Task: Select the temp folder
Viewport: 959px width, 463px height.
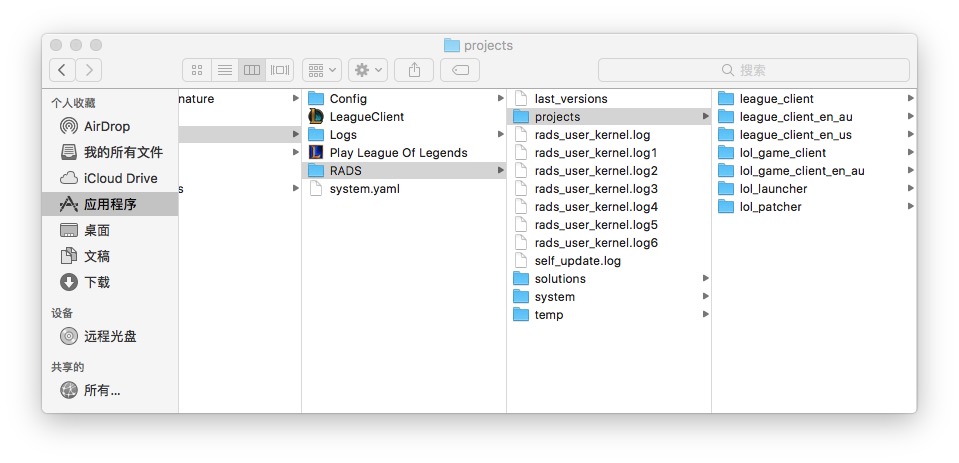Action: [x=609, y=315]
